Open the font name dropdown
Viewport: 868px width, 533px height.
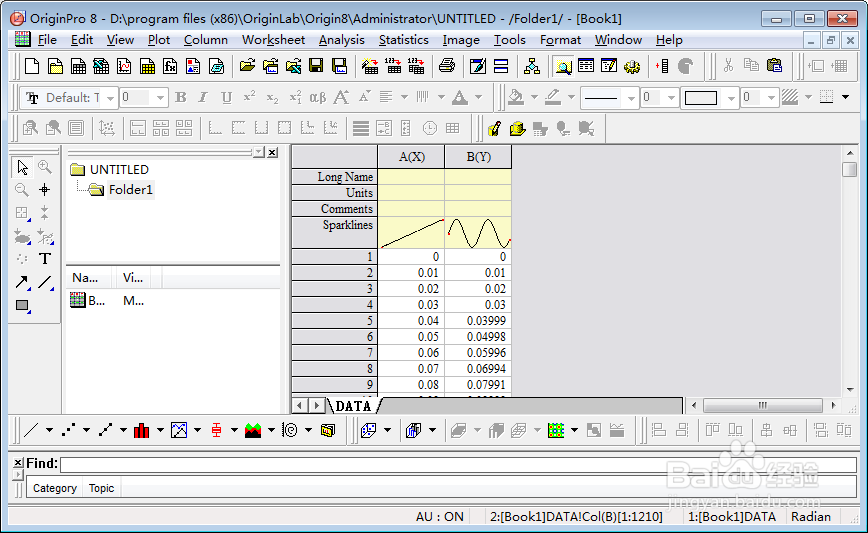click(x=110, y=98)
